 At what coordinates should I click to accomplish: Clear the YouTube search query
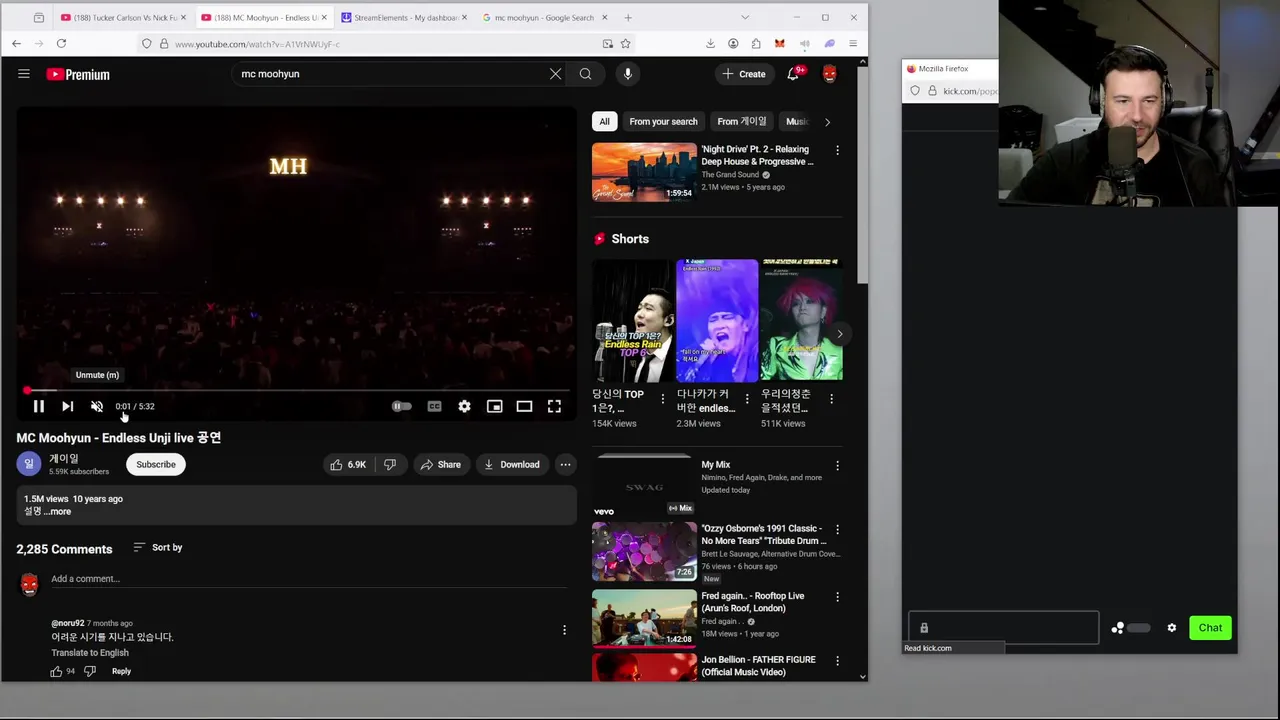[x=555, y=74]
